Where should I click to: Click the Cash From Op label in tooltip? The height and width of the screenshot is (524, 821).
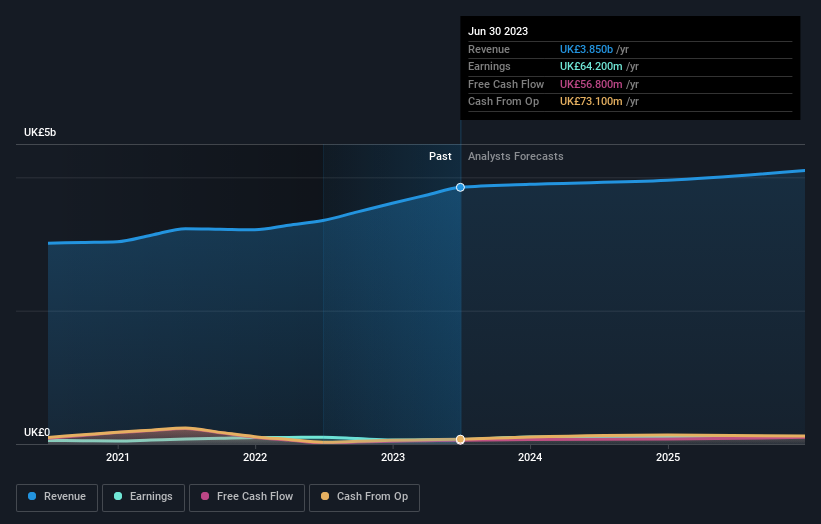503,102
